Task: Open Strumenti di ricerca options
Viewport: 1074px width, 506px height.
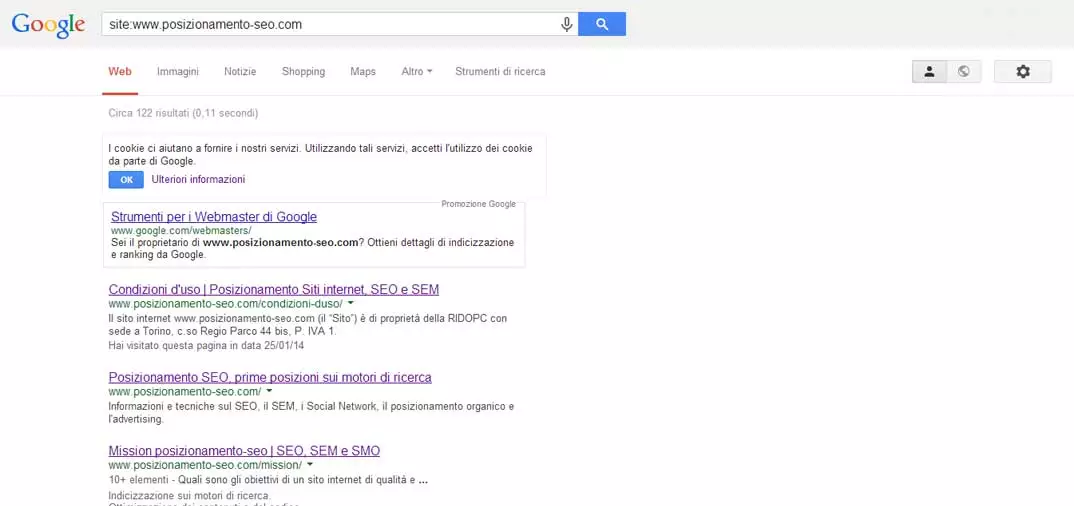Action: pyautogui.click(x=500, y=71)
